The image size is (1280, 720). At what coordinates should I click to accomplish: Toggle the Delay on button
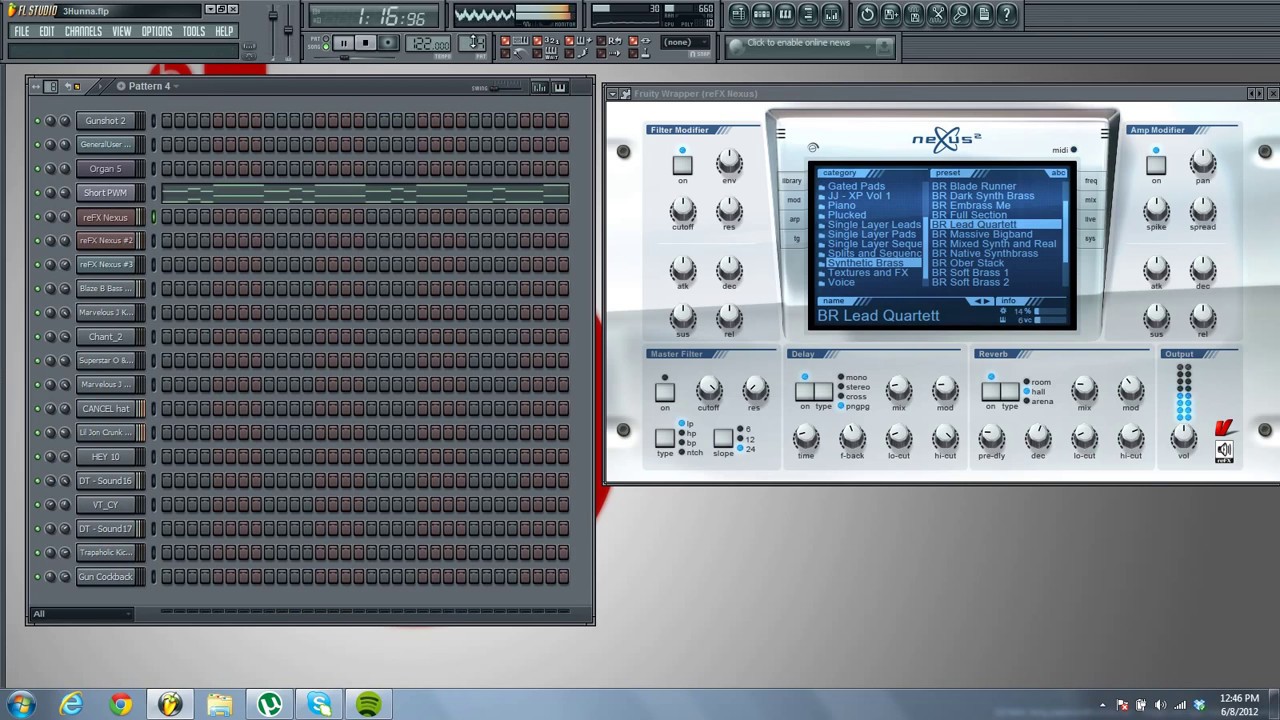[804, 391]
